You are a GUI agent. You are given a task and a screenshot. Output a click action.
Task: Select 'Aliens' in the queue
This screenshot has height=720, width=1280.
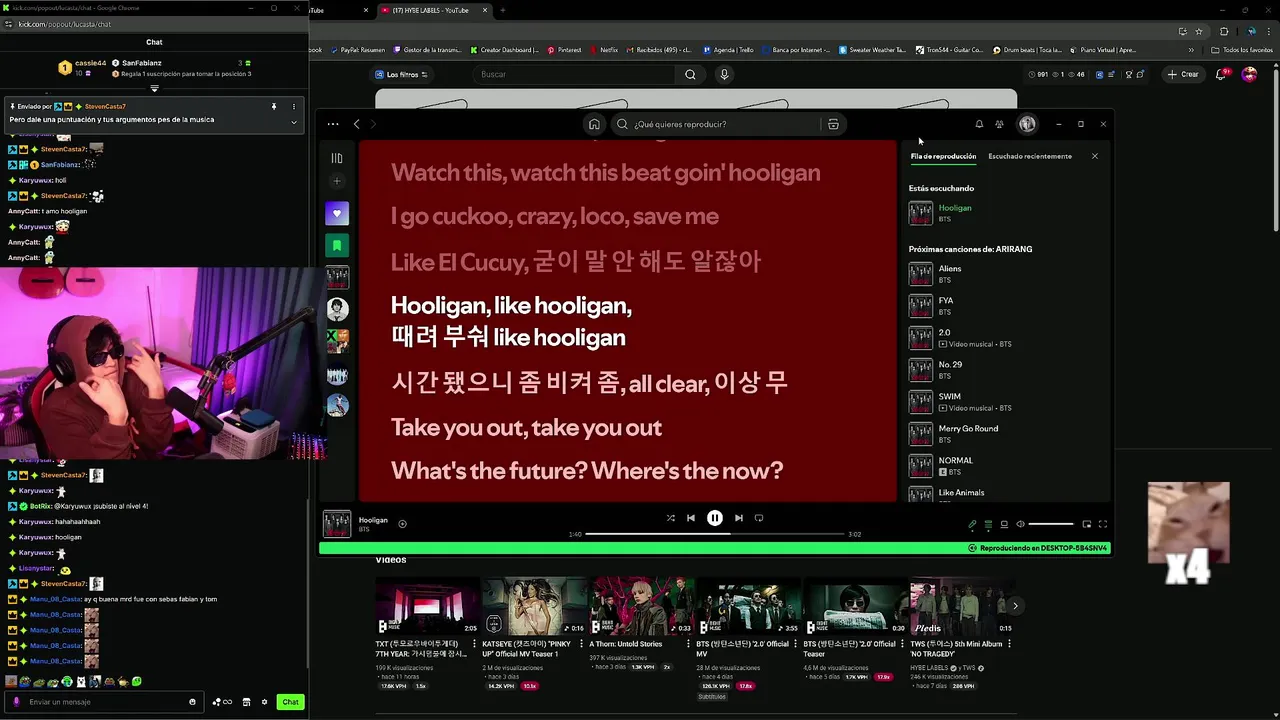(x=1005, y=274)
